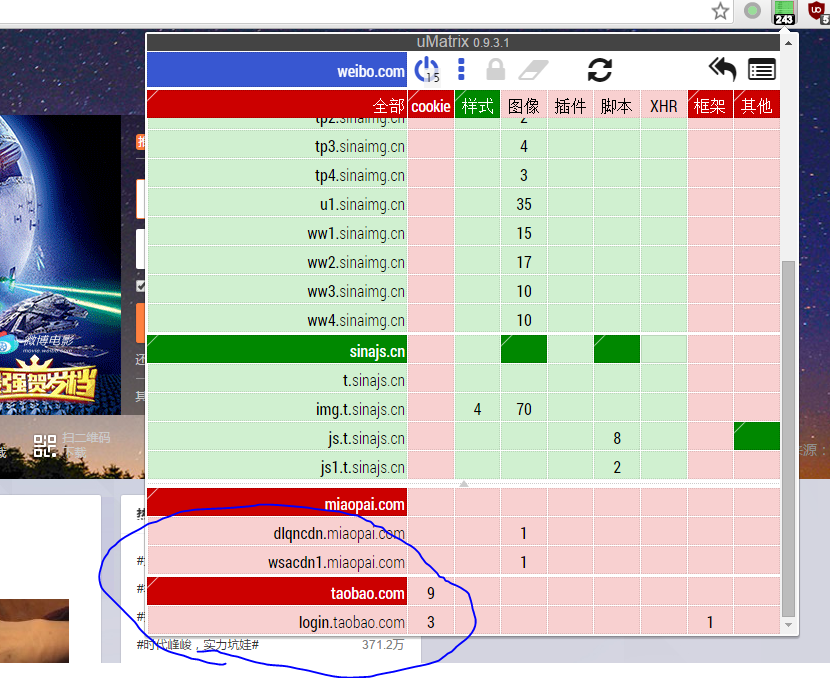Click the cookie column header
Image resolution: width=830 pixels, height=678 pixels.
pyautogui.click(x=431, y=105)
